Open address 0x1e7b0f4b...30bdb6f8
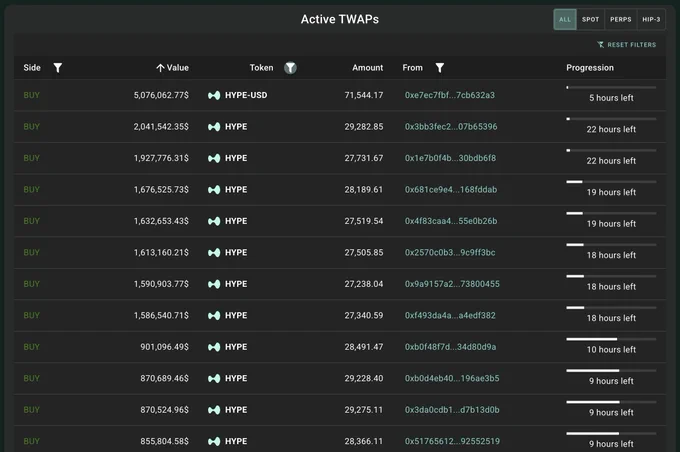The image size is (680, 452). coord(450,158)
